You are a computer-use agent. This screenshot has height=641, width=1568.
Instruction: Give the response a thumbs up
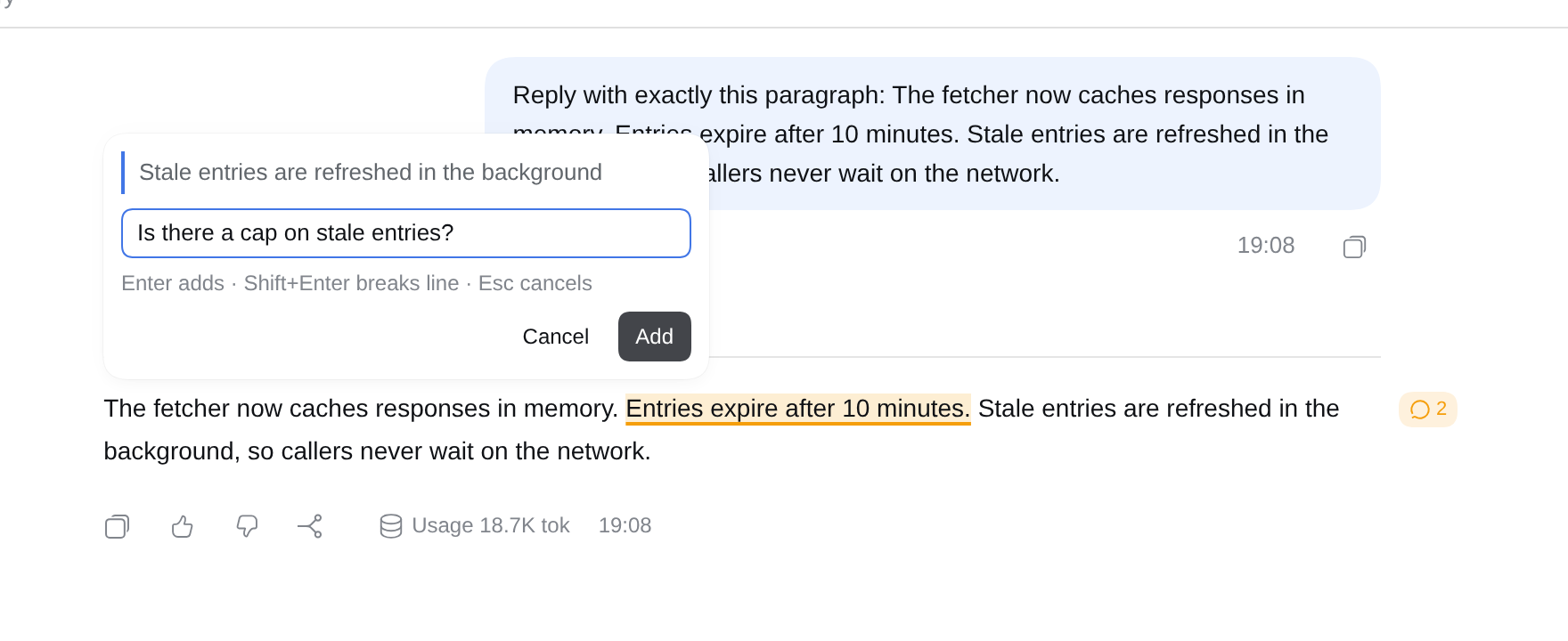click(182, 527)
